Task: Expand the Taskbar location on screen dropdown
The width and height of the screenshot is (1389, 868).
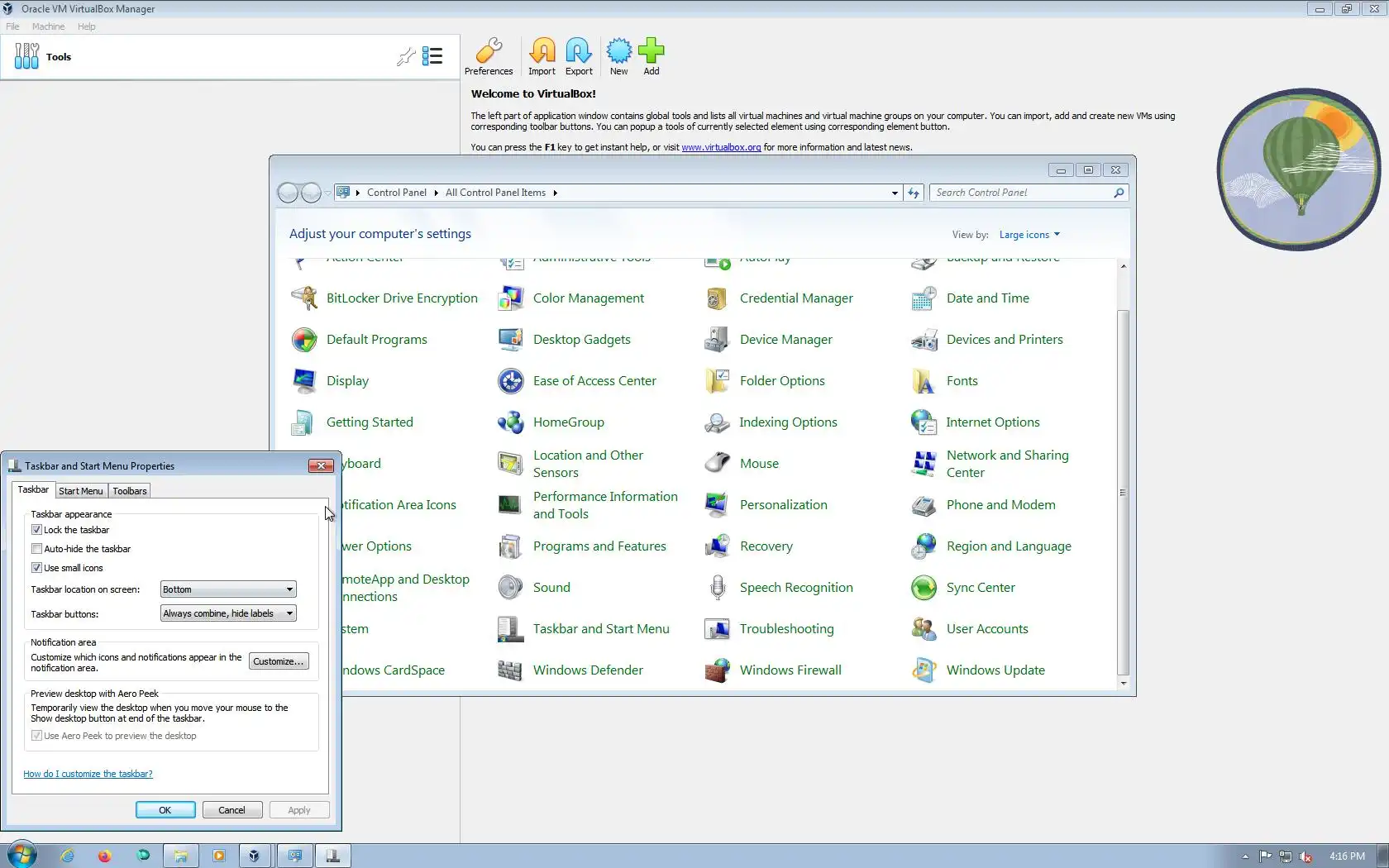Action: click(x=228, y=589)
